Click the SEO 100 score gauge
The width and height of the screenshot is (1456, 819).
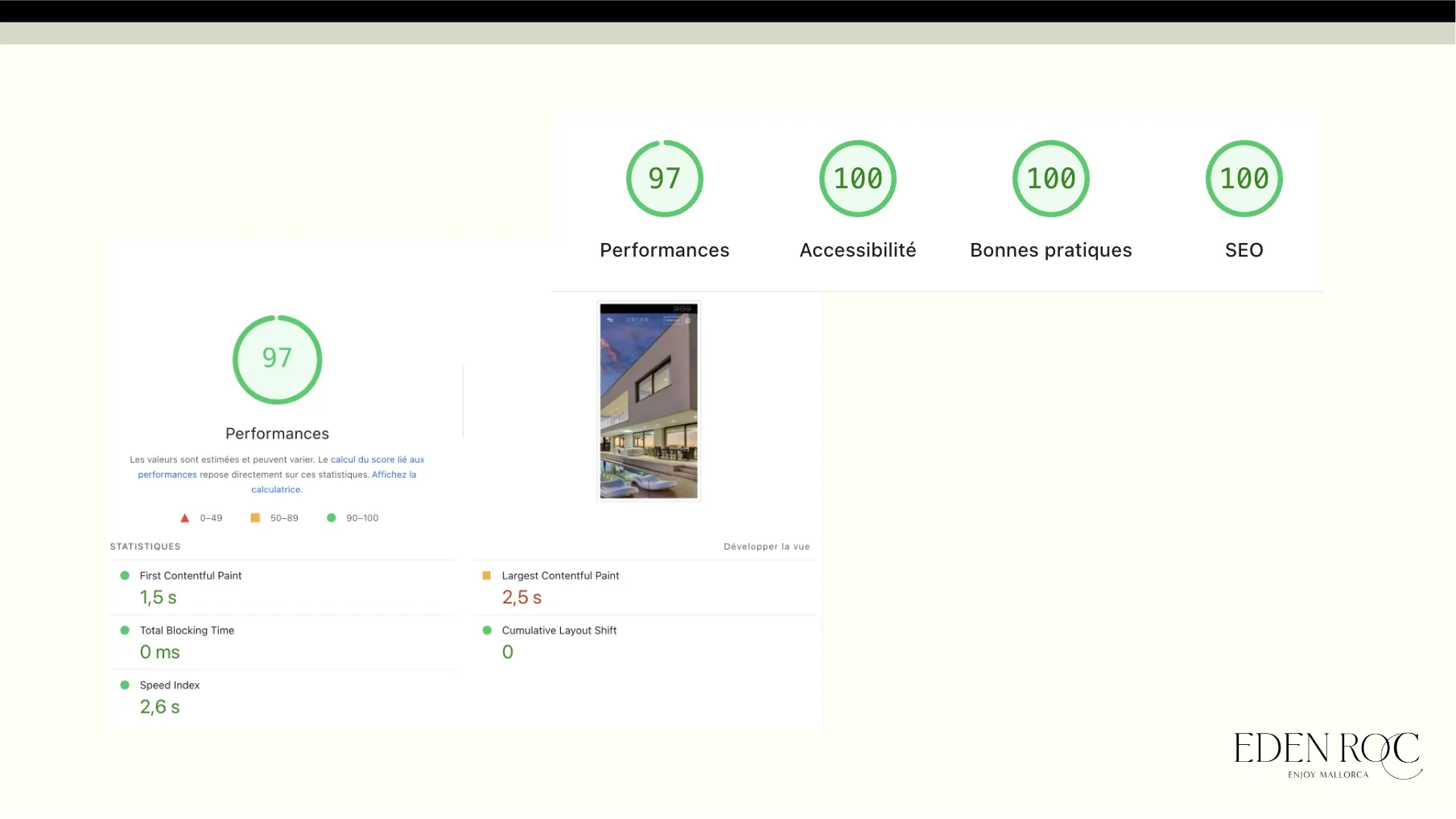[x=1244, y=179]
